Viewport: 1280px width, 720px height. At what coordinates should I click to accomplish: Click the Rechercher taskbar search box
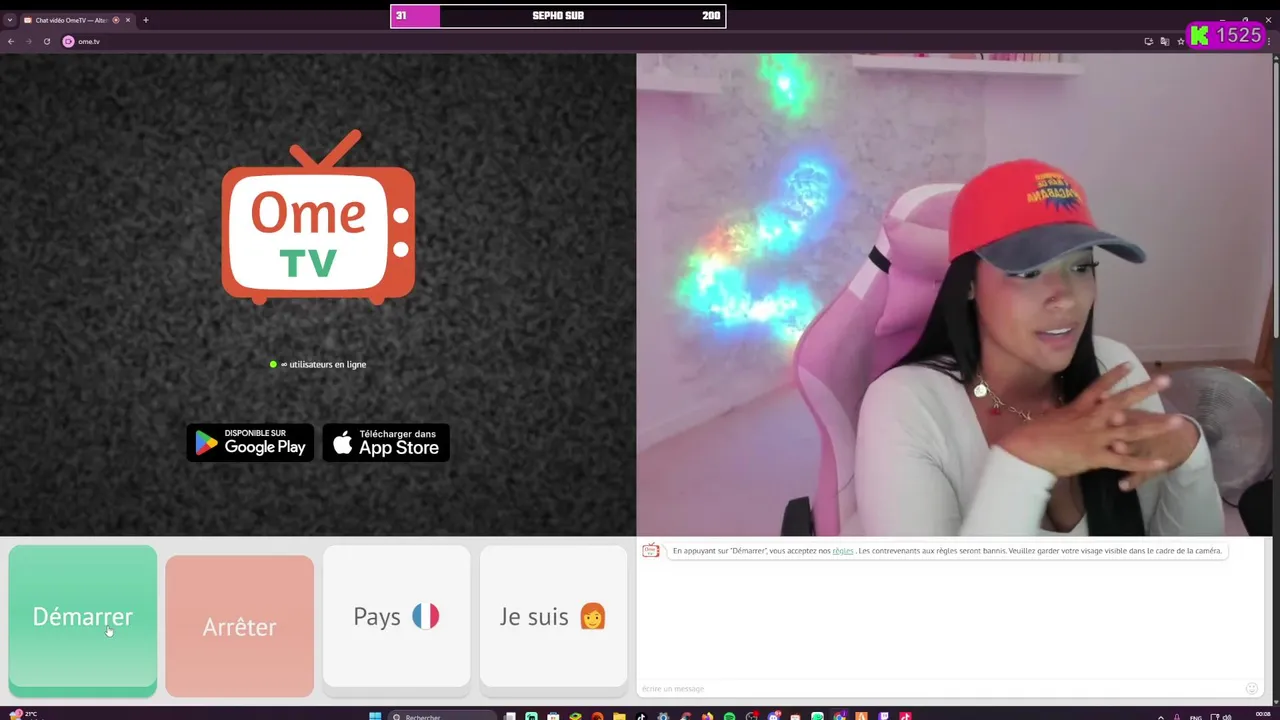click(x=443, y=716)
